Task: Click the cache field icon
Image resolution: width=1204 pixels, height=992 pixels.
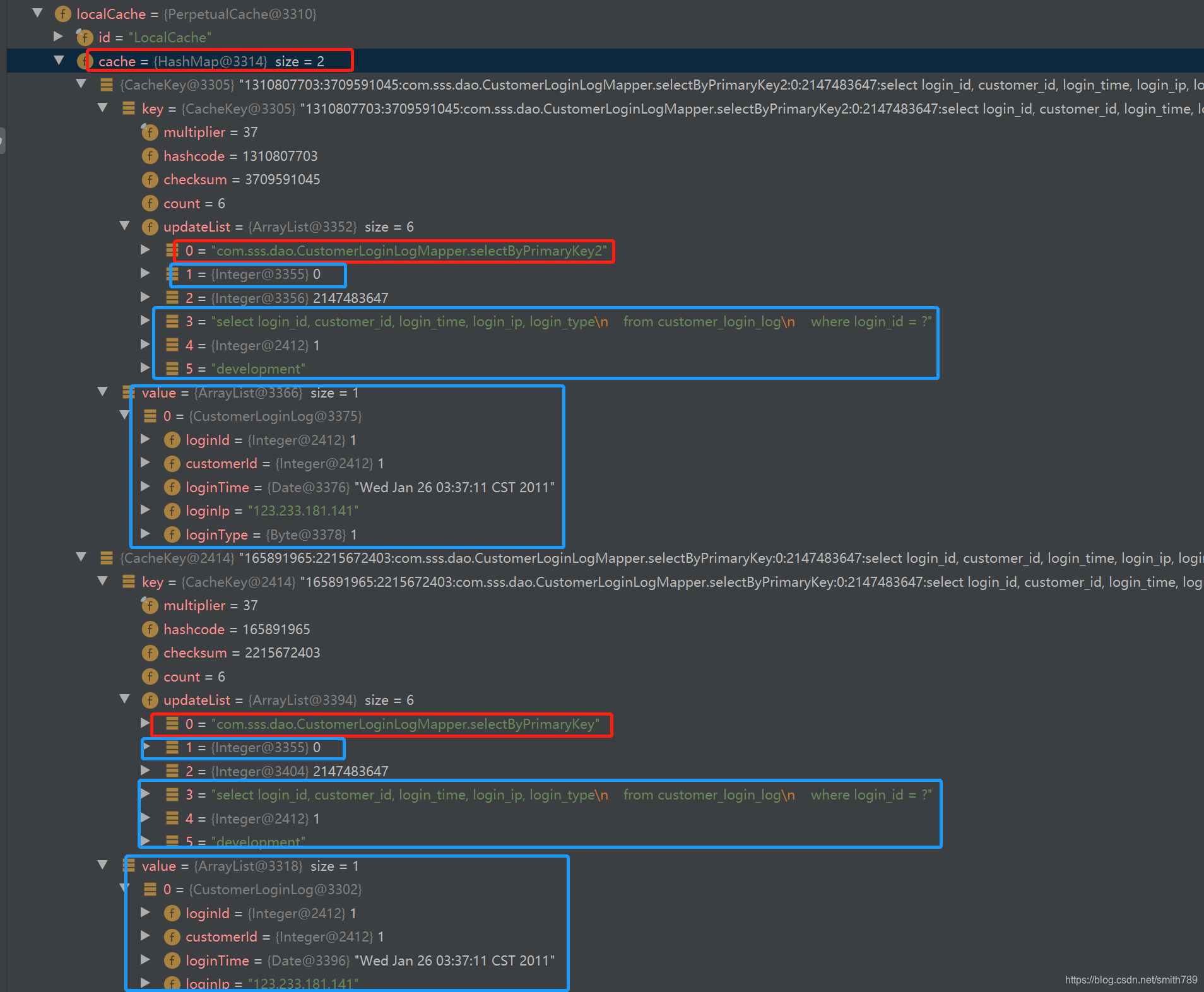Action: pos(85,61)
